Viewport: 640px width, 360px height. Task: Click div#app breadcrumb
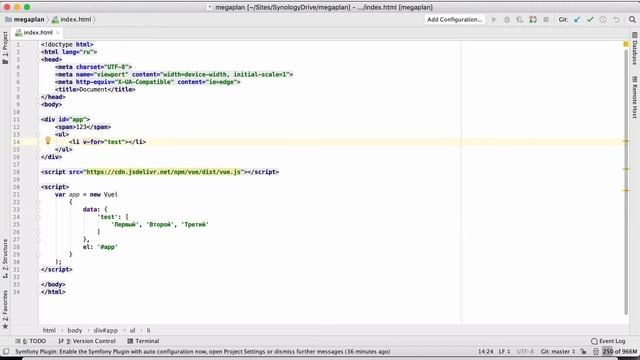(106, 330)
